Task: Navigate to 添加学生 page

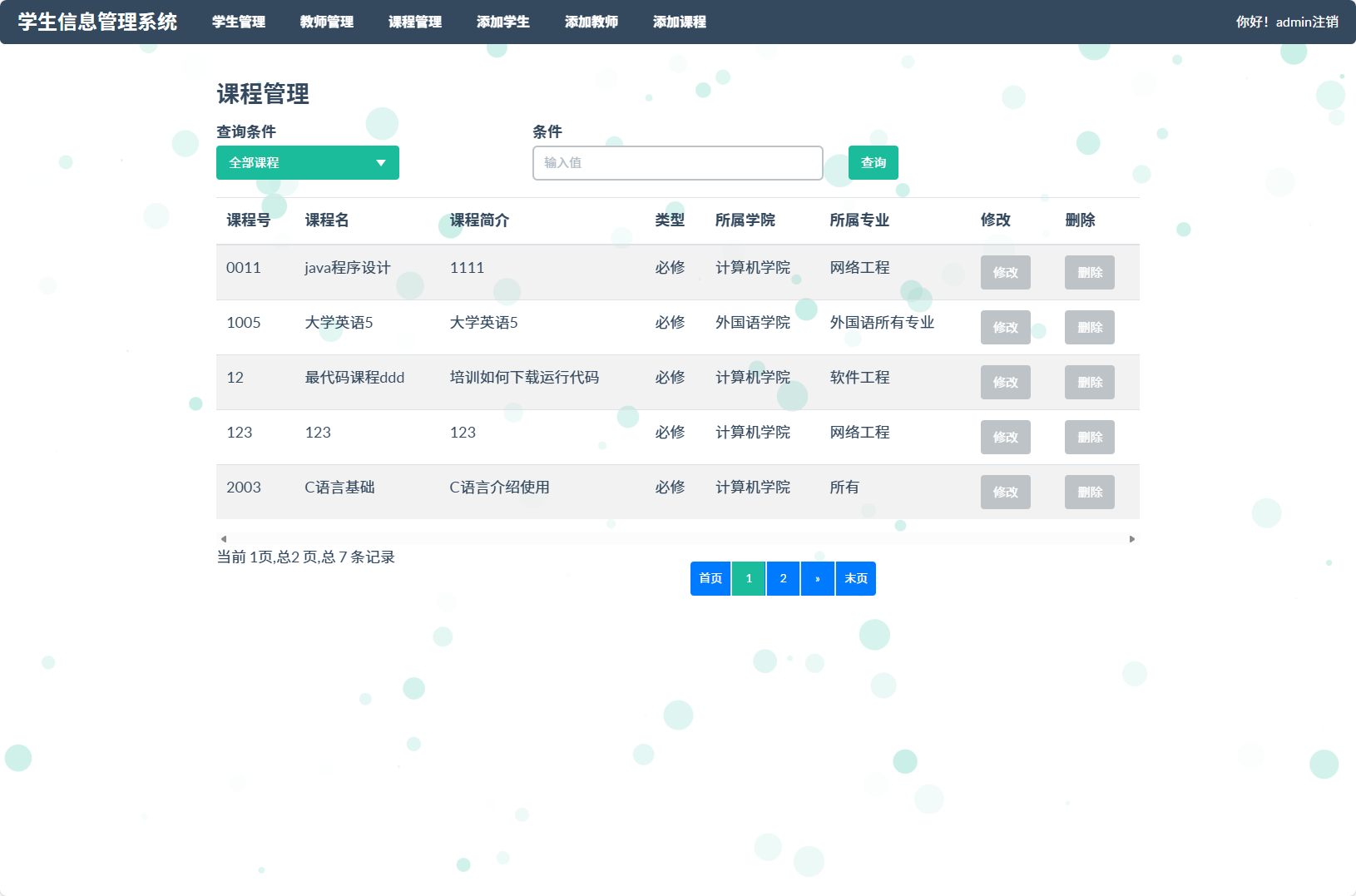Action: [502, 22]
